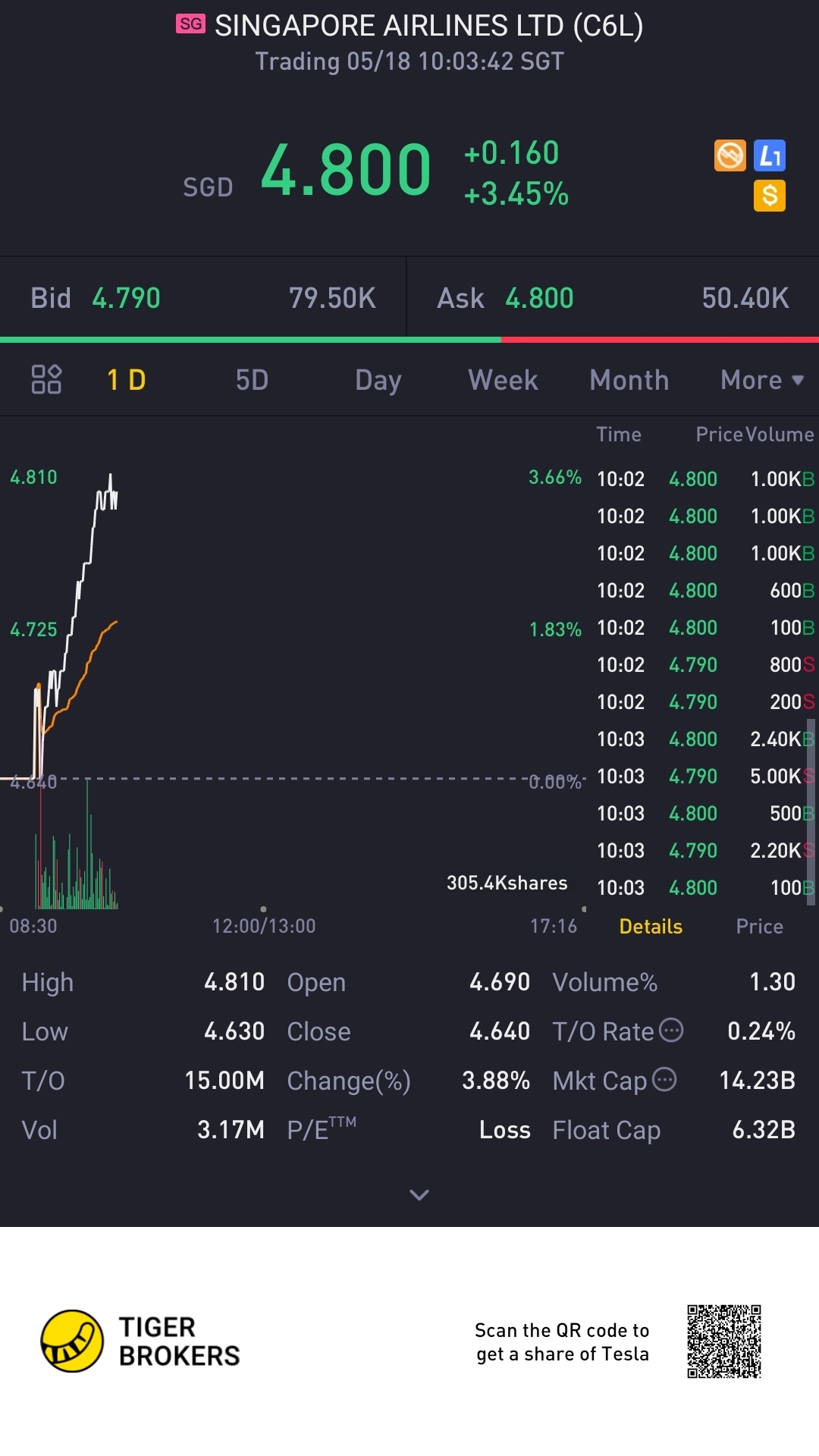Tap the Float Cap 6.32B value
The height and width of the screenshot is (1456, 819).
point(764,1130)
